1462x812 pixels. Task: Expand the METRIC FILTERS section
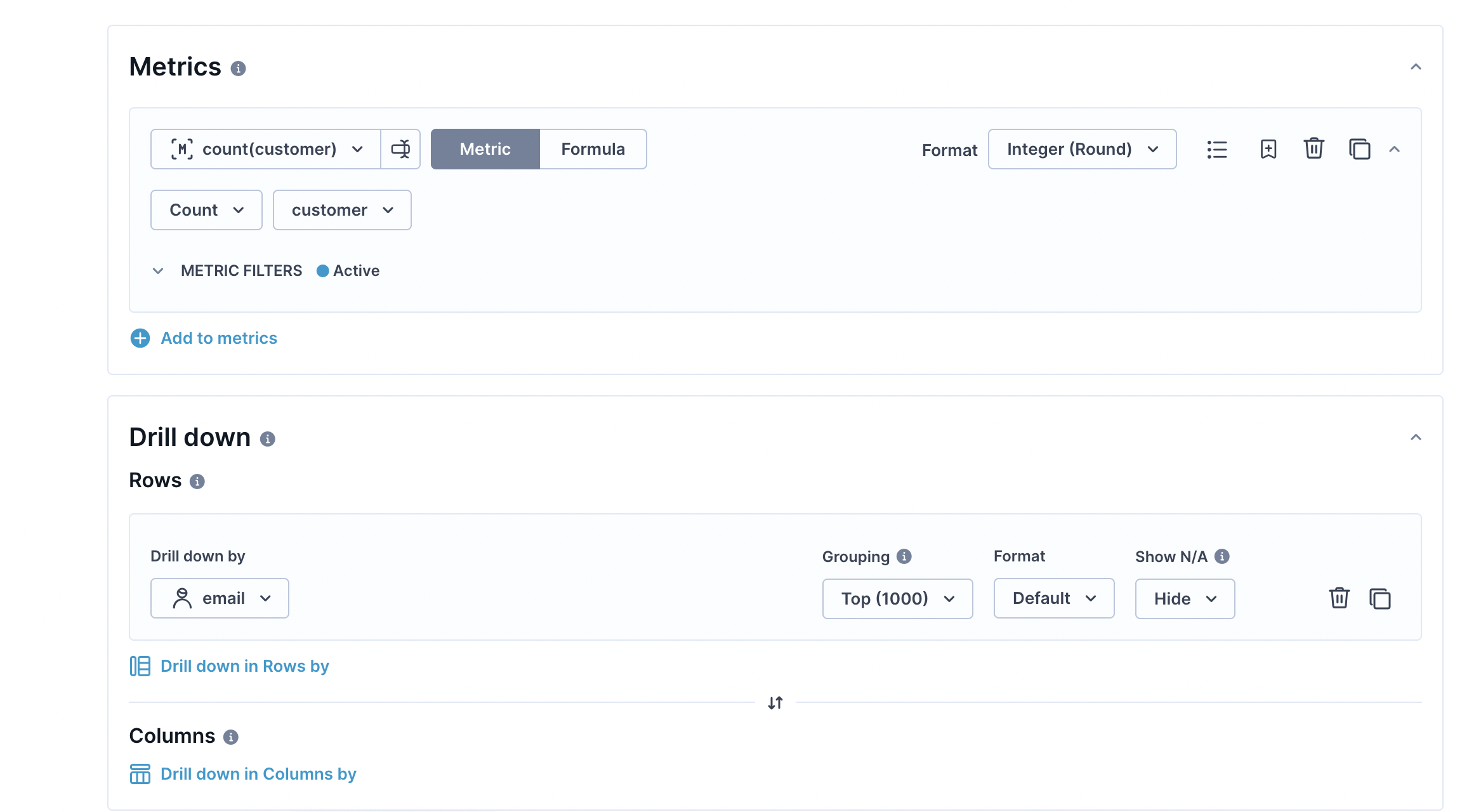click(158, 271)
